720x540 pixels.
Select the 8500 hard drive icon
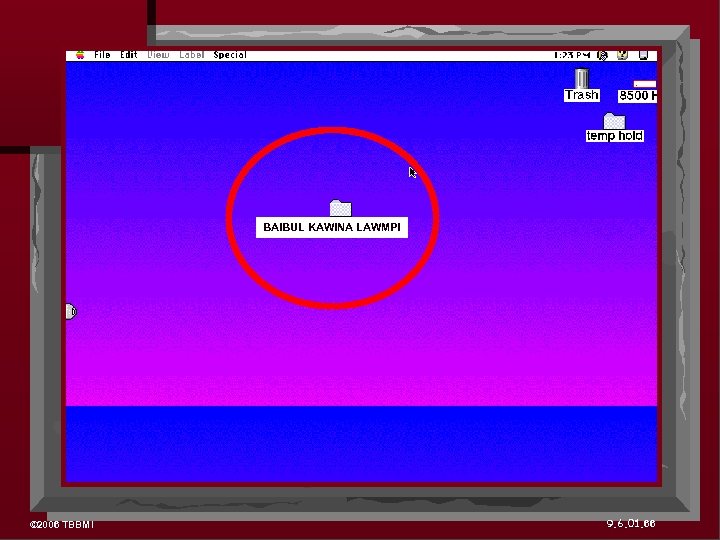coord(645,84)
